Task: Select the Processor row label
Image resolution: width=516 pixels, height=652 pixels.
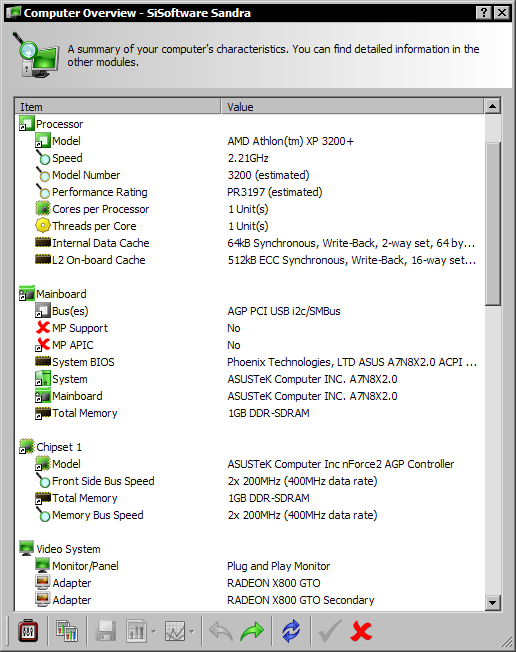Action: click(x=59, y=124)
